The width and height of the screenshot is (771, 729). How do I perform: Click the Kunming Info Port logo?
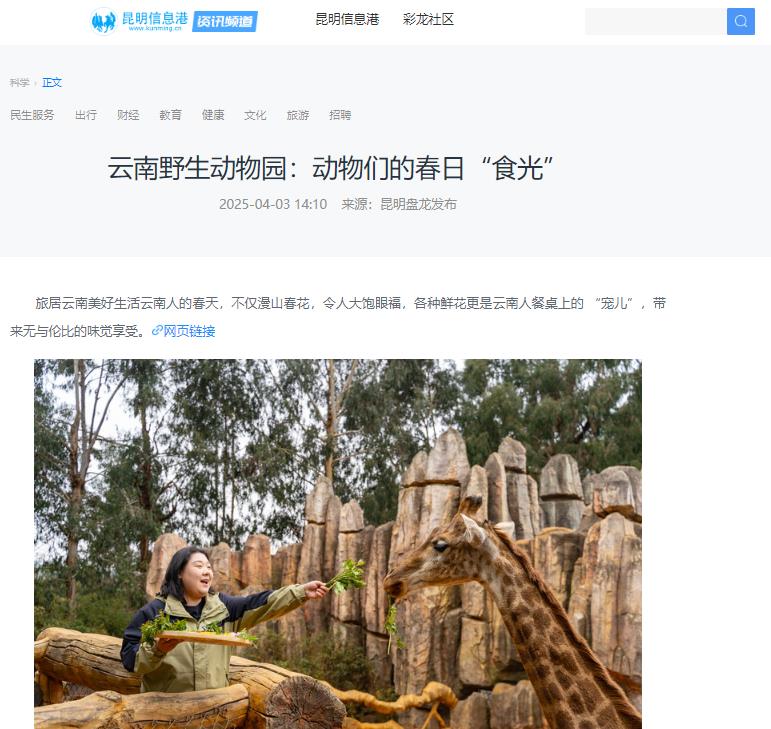pos(139,21)
